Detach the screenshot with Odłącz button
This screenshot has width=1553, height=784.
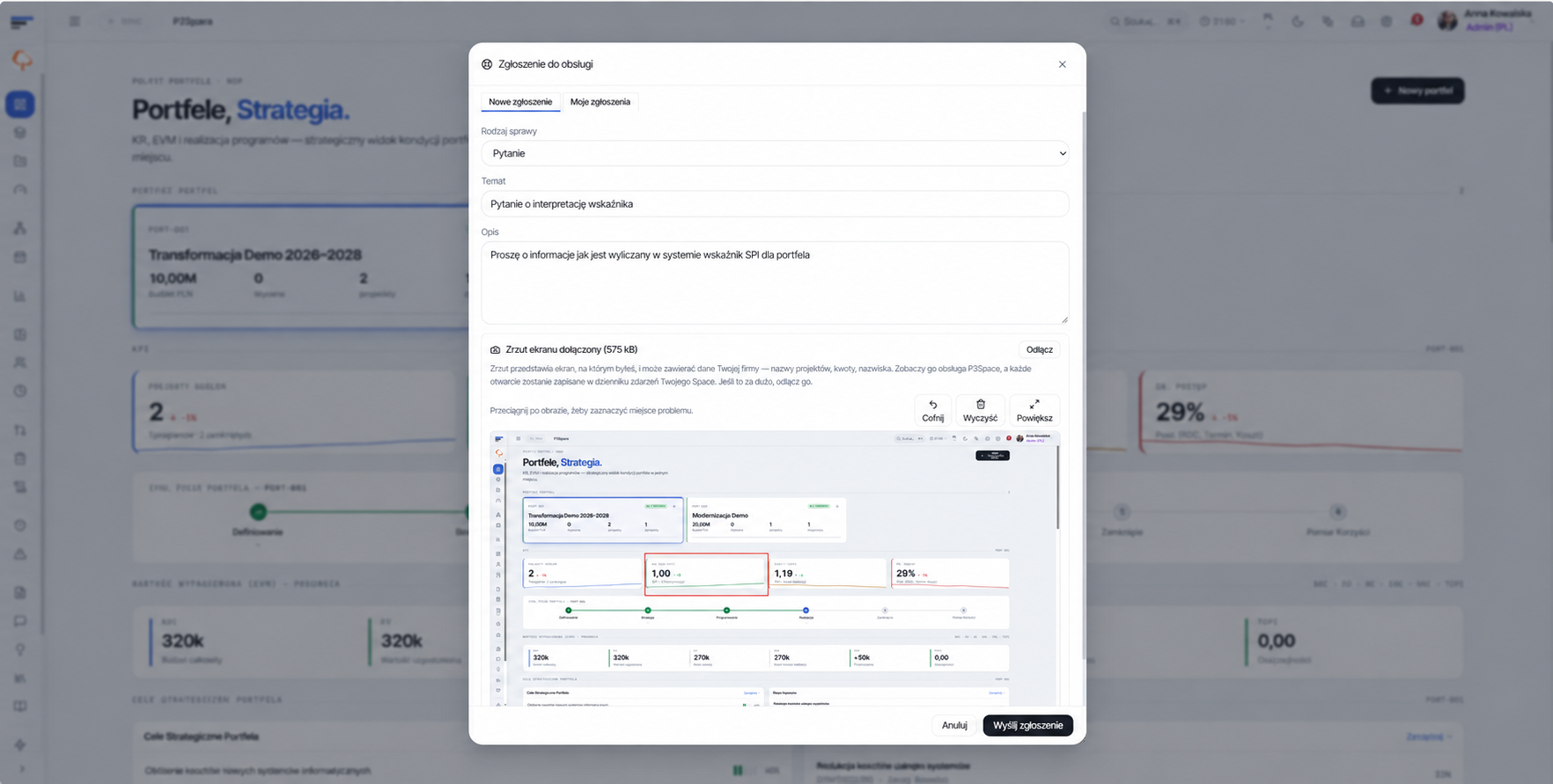[x=1039, y=349]
